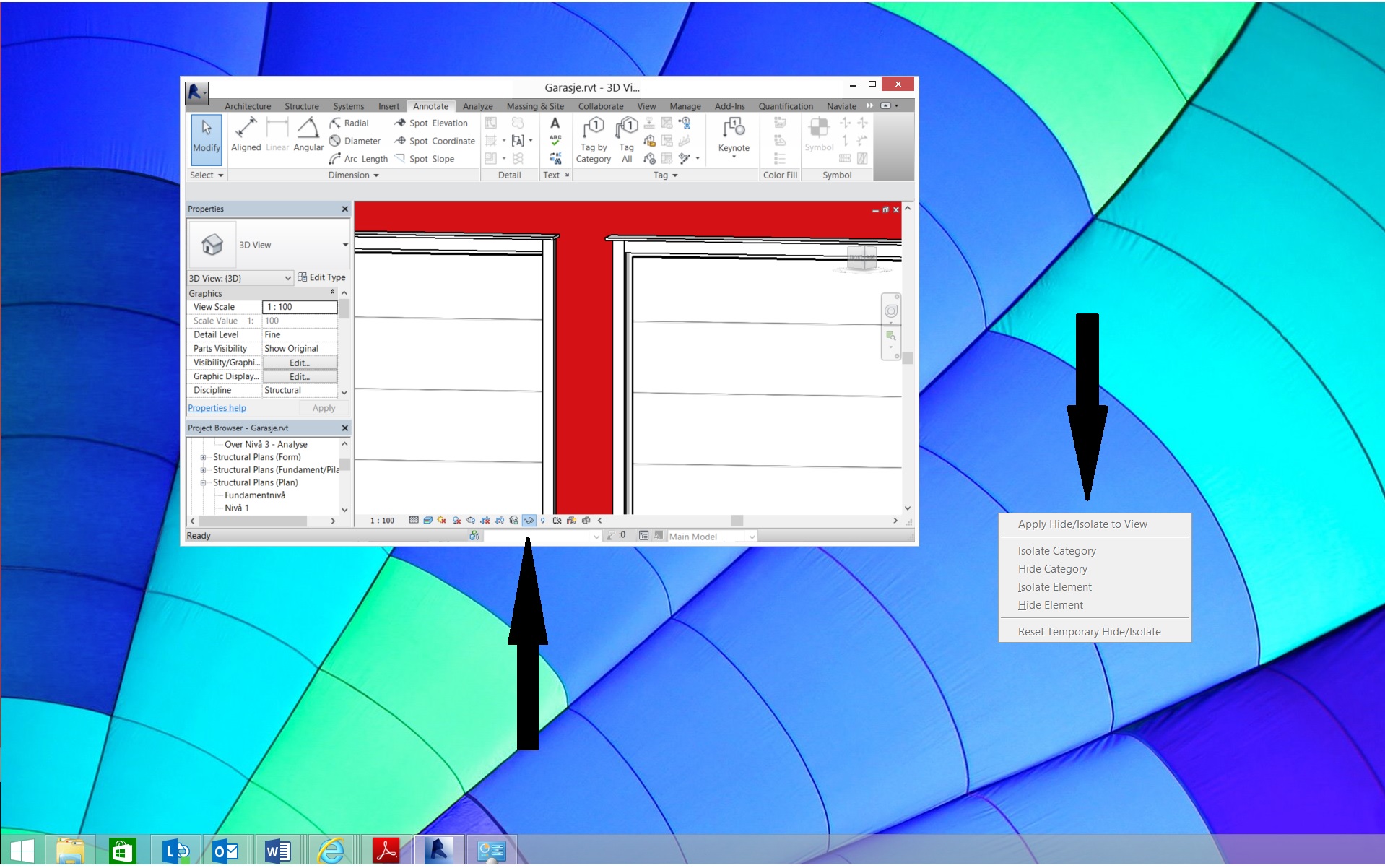The image size is (1385, 868).
Task: Close the Properties palette
Action: [x=344, y=209]
